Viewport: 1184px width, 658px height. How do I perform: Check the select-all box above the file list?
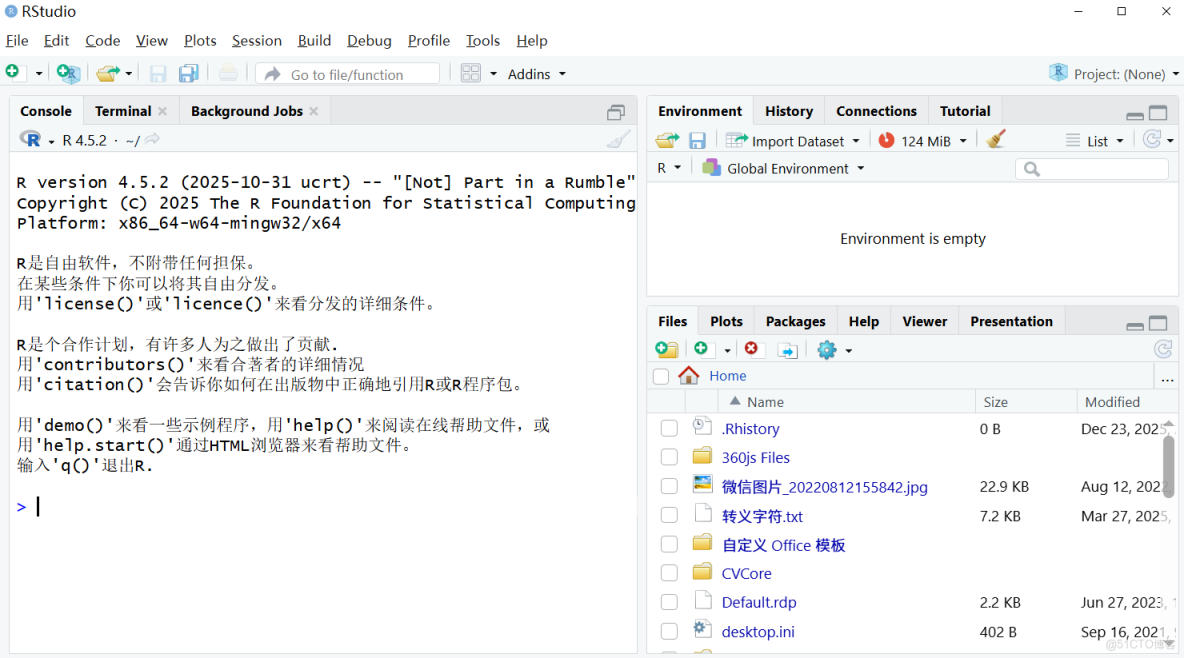click(661, 376)
